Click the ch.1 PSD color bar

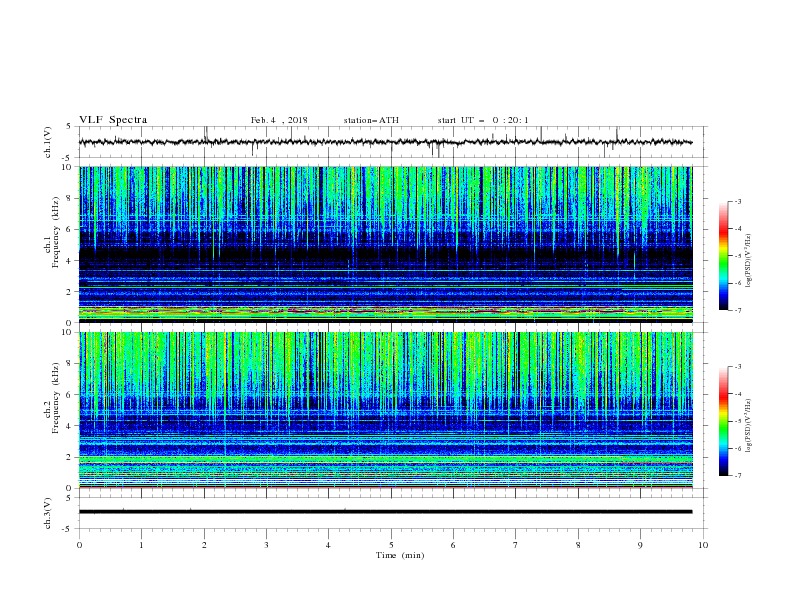coord(723,256)
